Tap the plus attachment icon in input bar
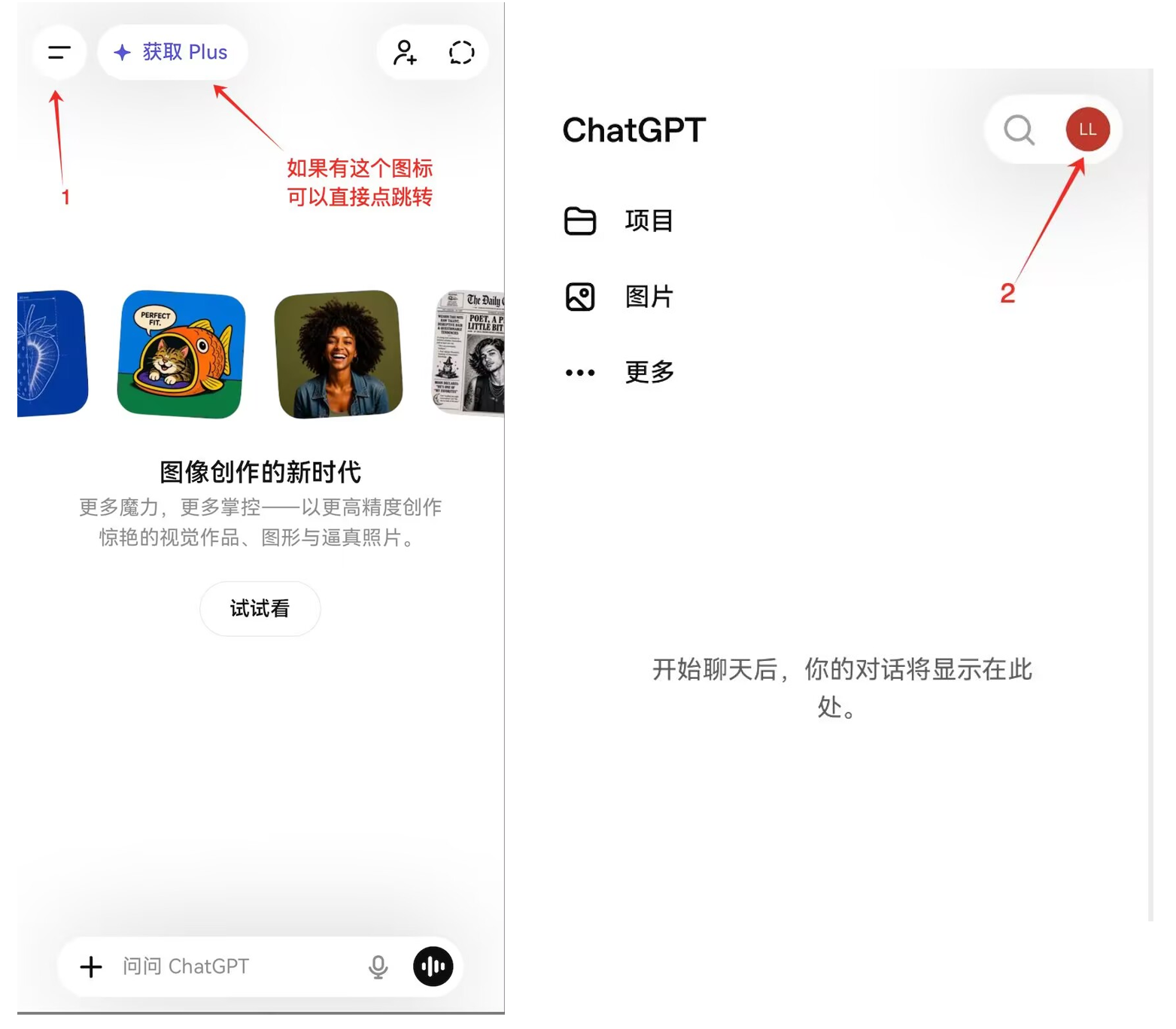This screenshot has height=1029, width=1176. [x=91, y=967]
